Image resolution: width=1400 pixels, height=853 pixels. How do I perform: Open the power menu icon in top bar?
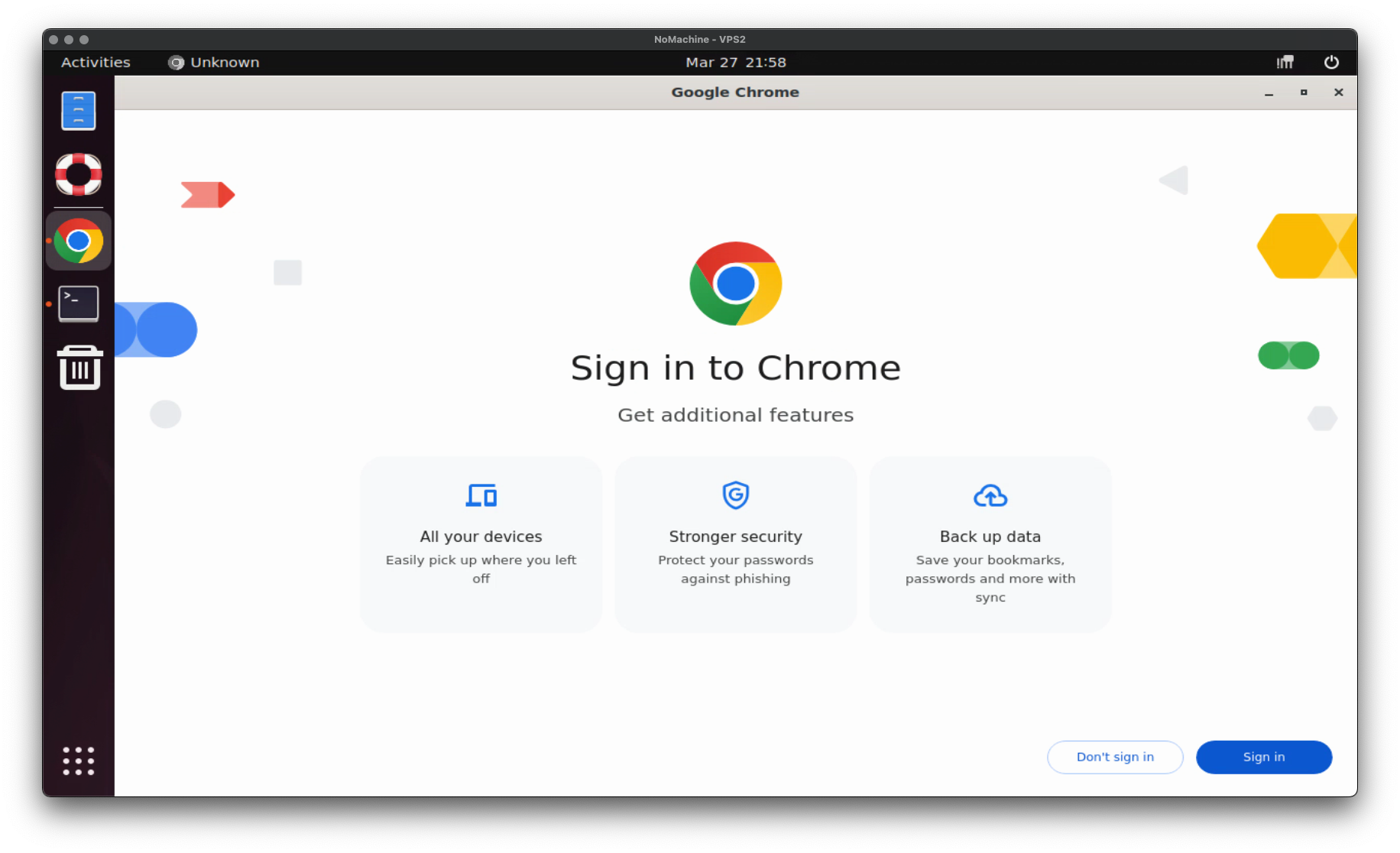(x=1331, y=63)
